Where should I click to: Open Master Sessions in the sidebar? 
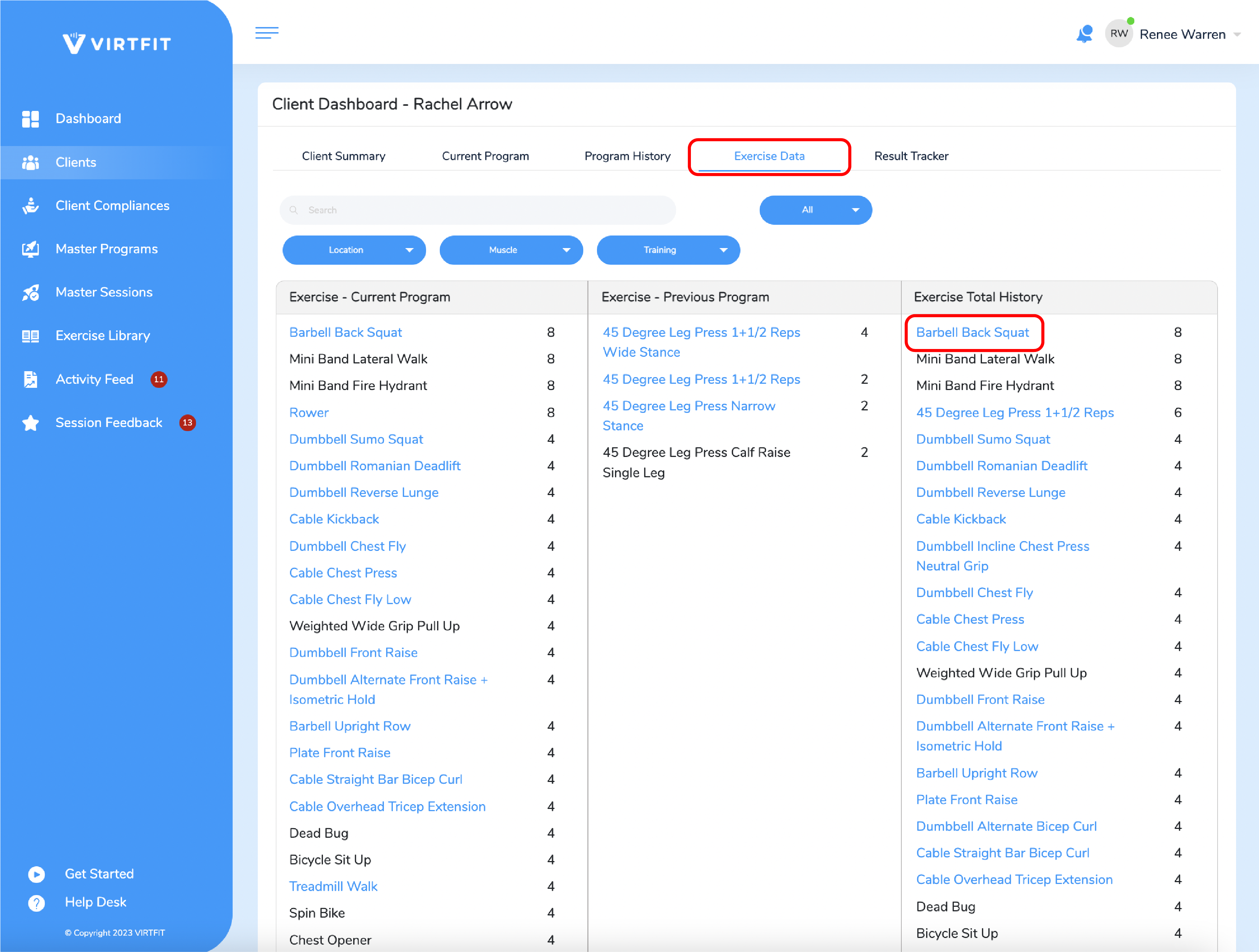click(x=104, y=292)
